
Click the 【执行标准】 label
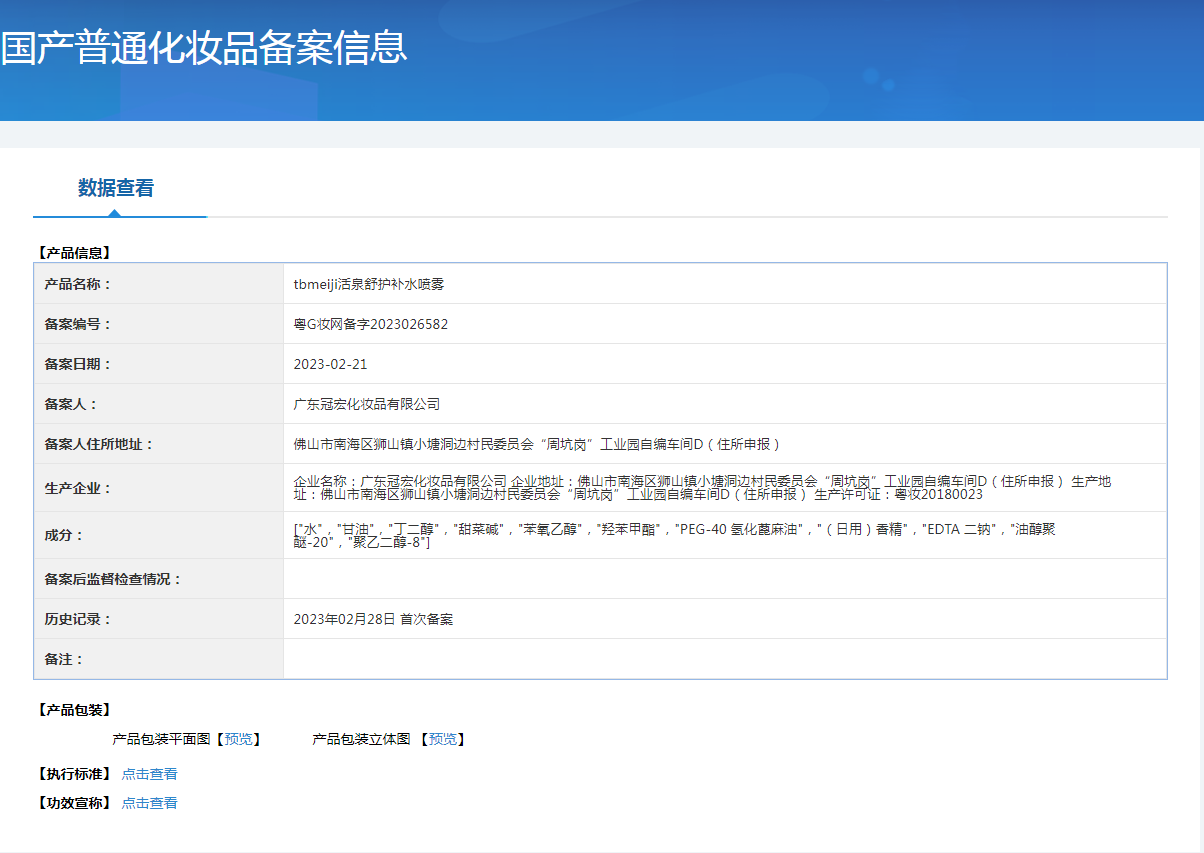tap(73, 774)
